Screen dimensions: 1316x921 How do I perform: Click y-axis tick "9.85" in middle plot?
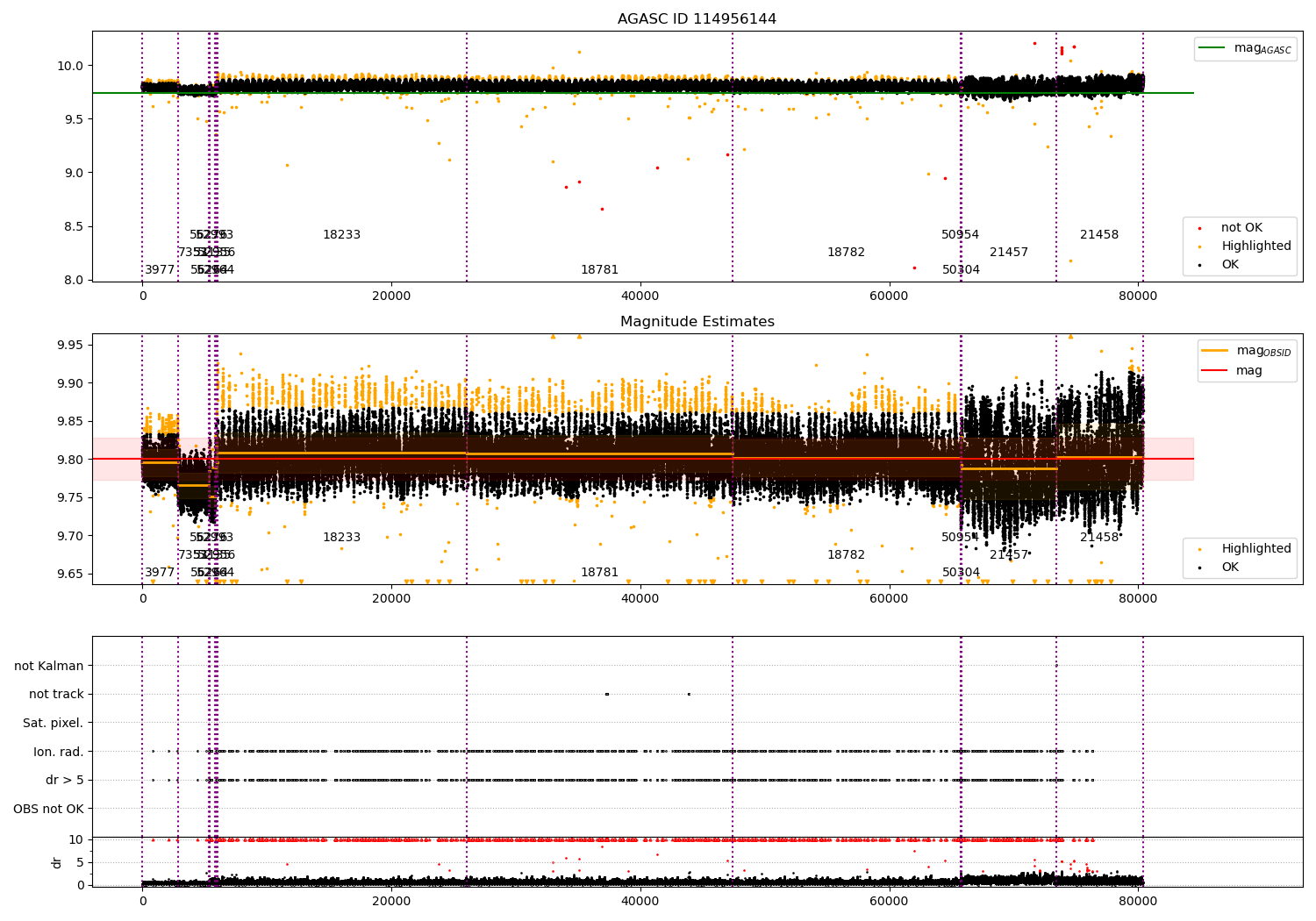pyautogui.click(x=70, y=421)
